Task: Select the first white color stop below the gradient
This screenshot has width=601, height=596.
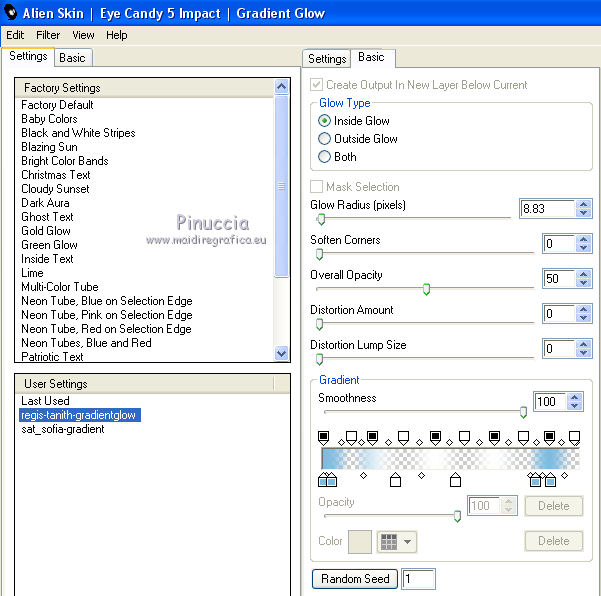Action: (395, 480)
